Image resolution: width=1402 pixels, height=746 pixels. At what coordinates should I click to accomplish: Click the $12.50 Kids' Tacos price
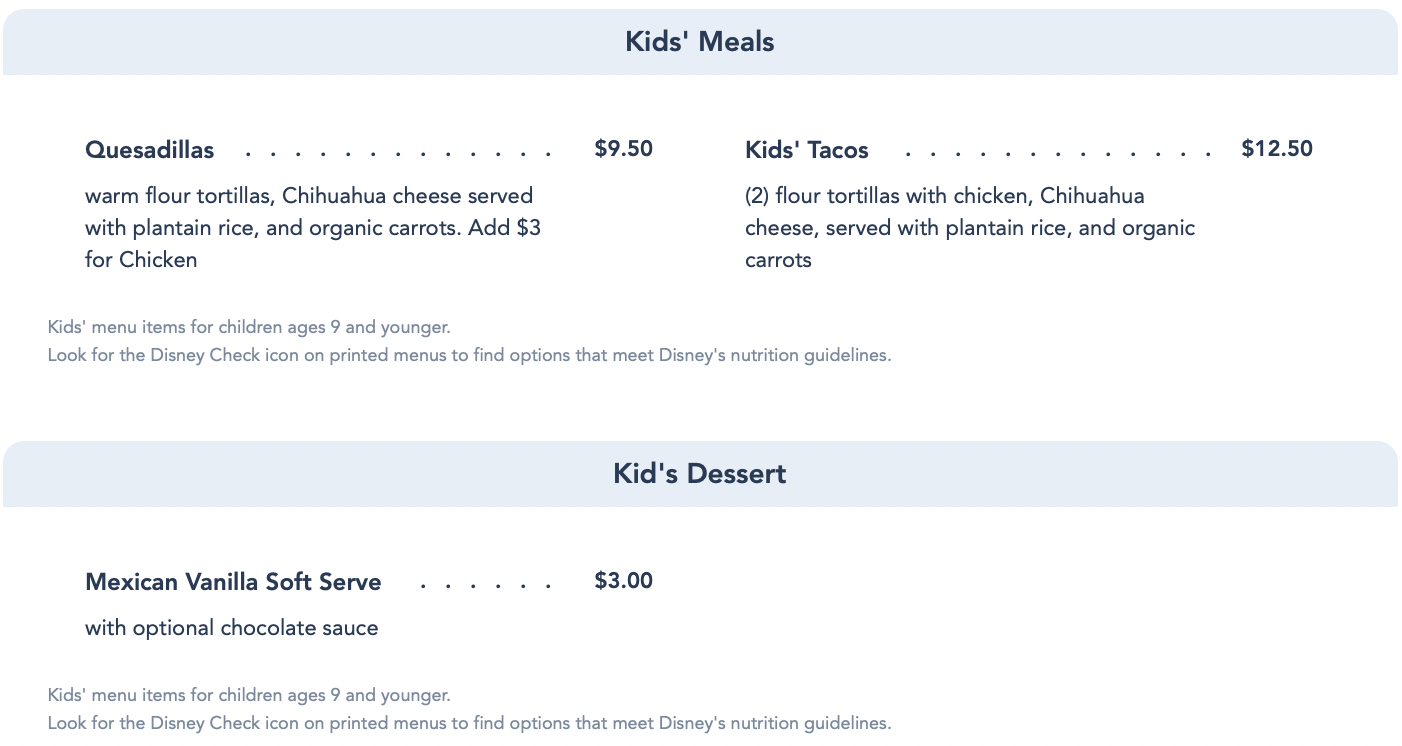click(1277, 149)
